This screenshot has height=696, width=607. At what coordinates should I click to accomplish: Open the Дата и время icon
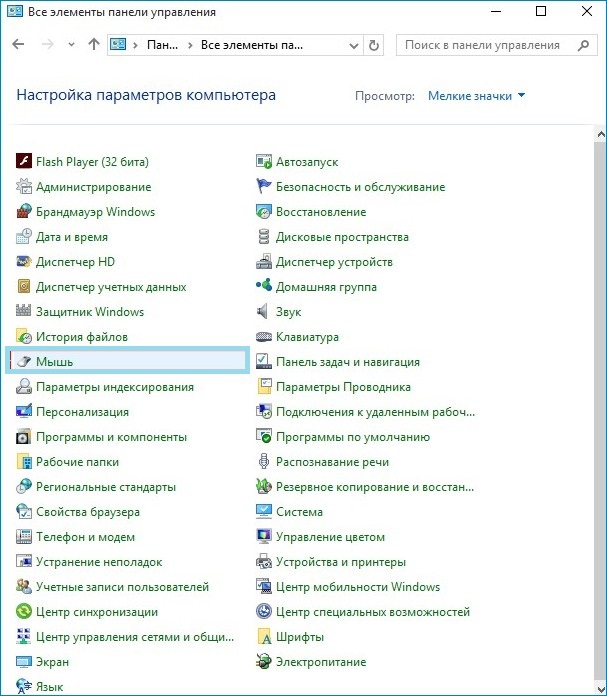(25, 237)
